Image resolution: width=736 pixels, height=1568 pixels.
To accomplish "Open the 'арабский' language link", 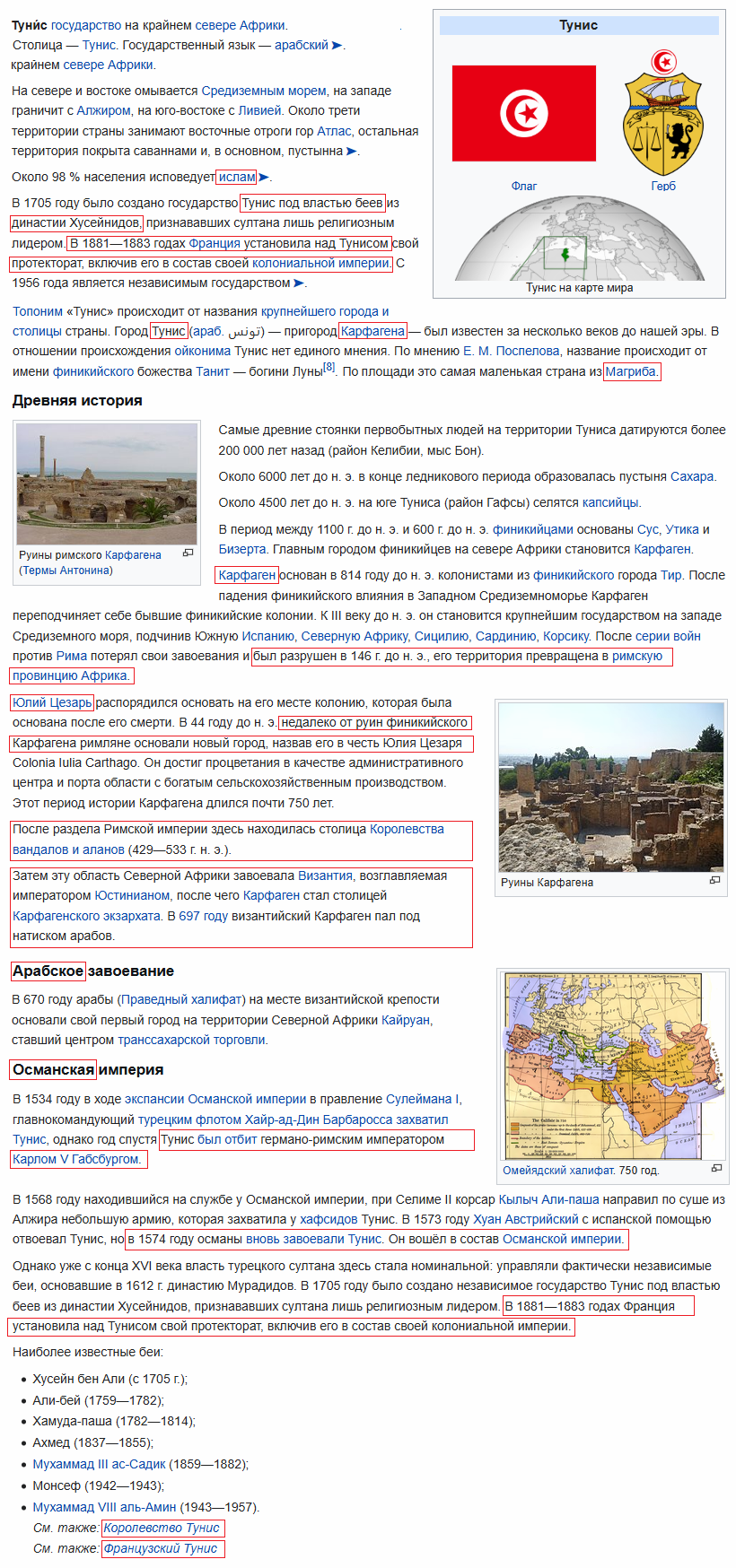I will [302, 45].
